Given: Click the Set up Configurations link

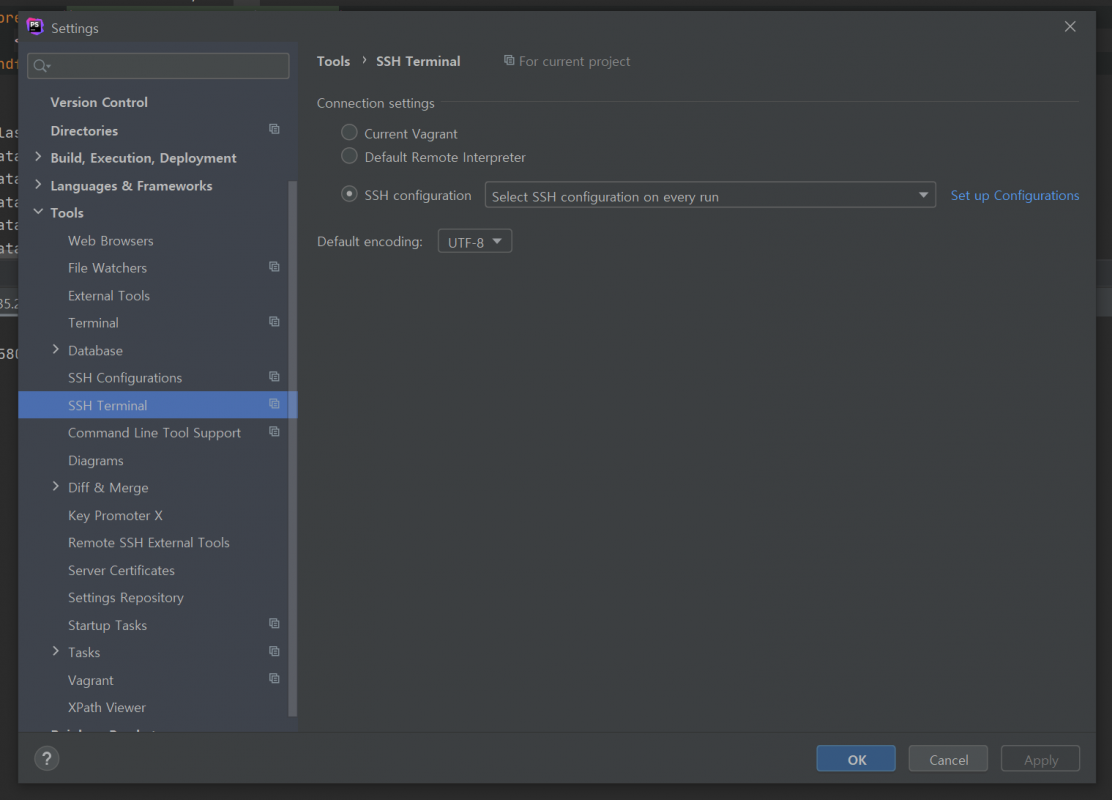Looking at the screenshot, I should (1015, 195).
